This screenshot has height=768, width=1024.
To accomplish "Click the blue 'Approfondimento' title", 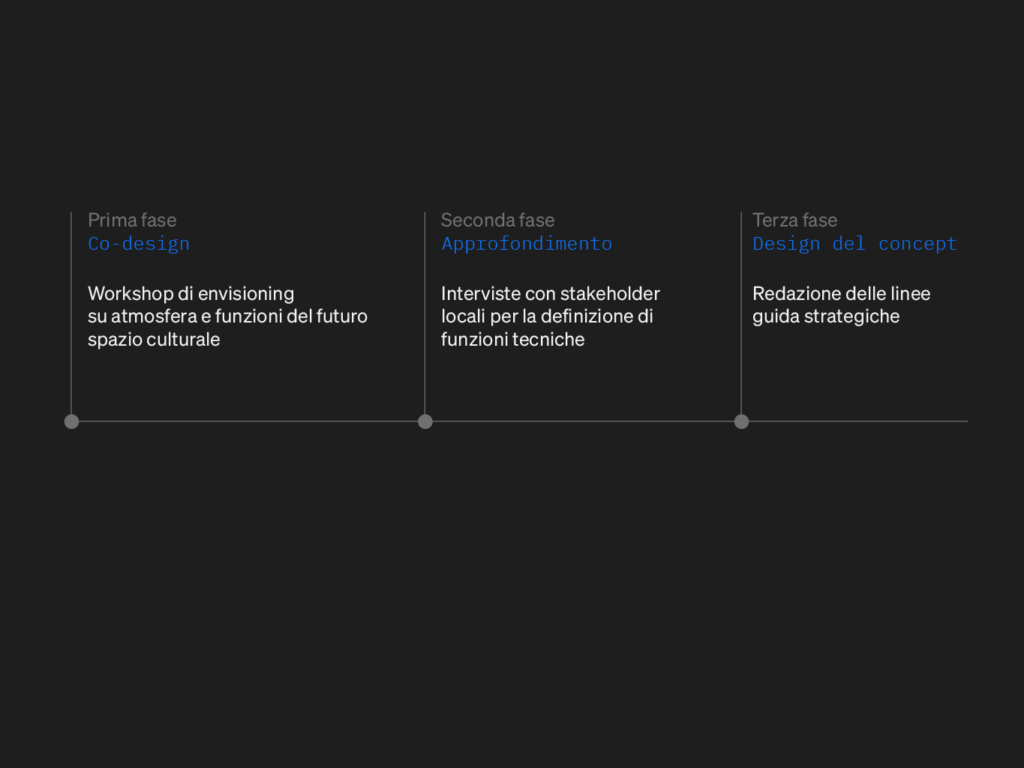I will (526, 244).
